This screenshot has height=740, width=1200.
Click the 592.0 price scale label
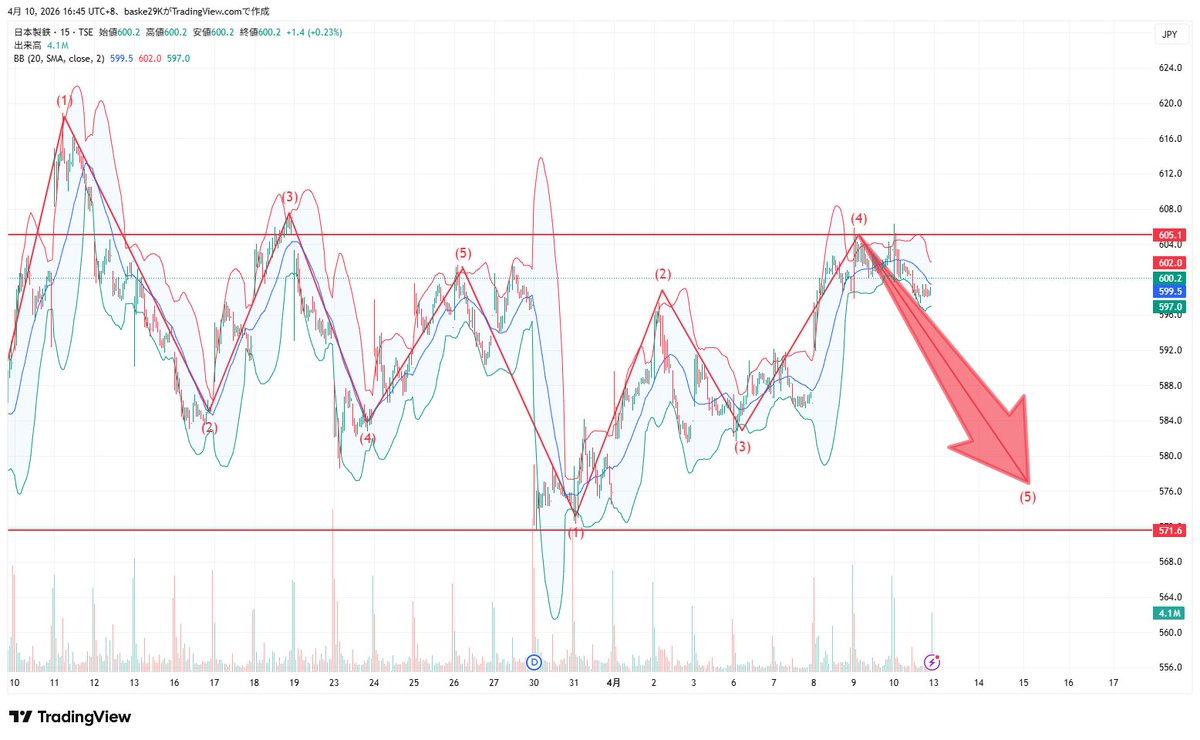coord(1172,350)
